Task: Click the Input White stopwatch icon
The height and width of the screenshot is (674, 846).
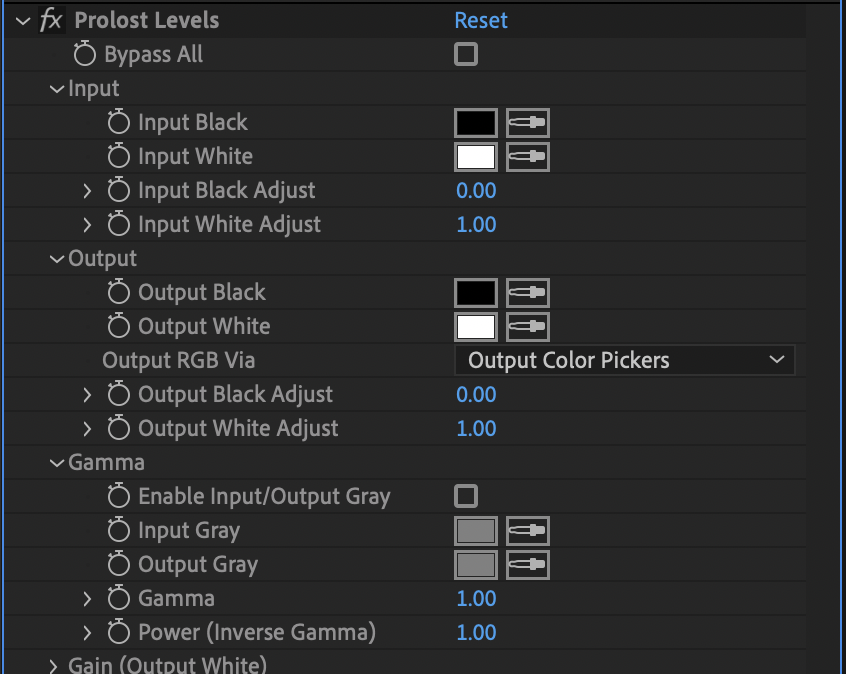Action: click(119, 156)
